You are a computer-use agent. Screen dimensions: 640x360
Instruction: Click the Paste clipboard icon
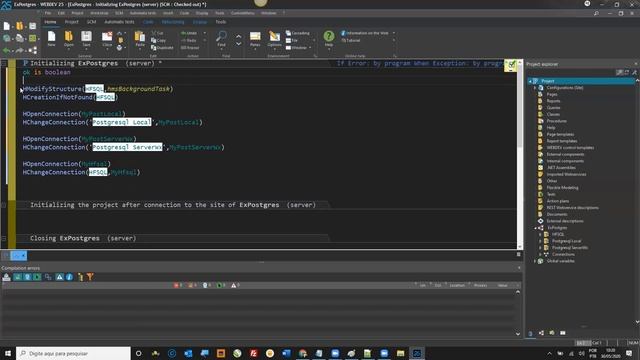coord(140,37)
